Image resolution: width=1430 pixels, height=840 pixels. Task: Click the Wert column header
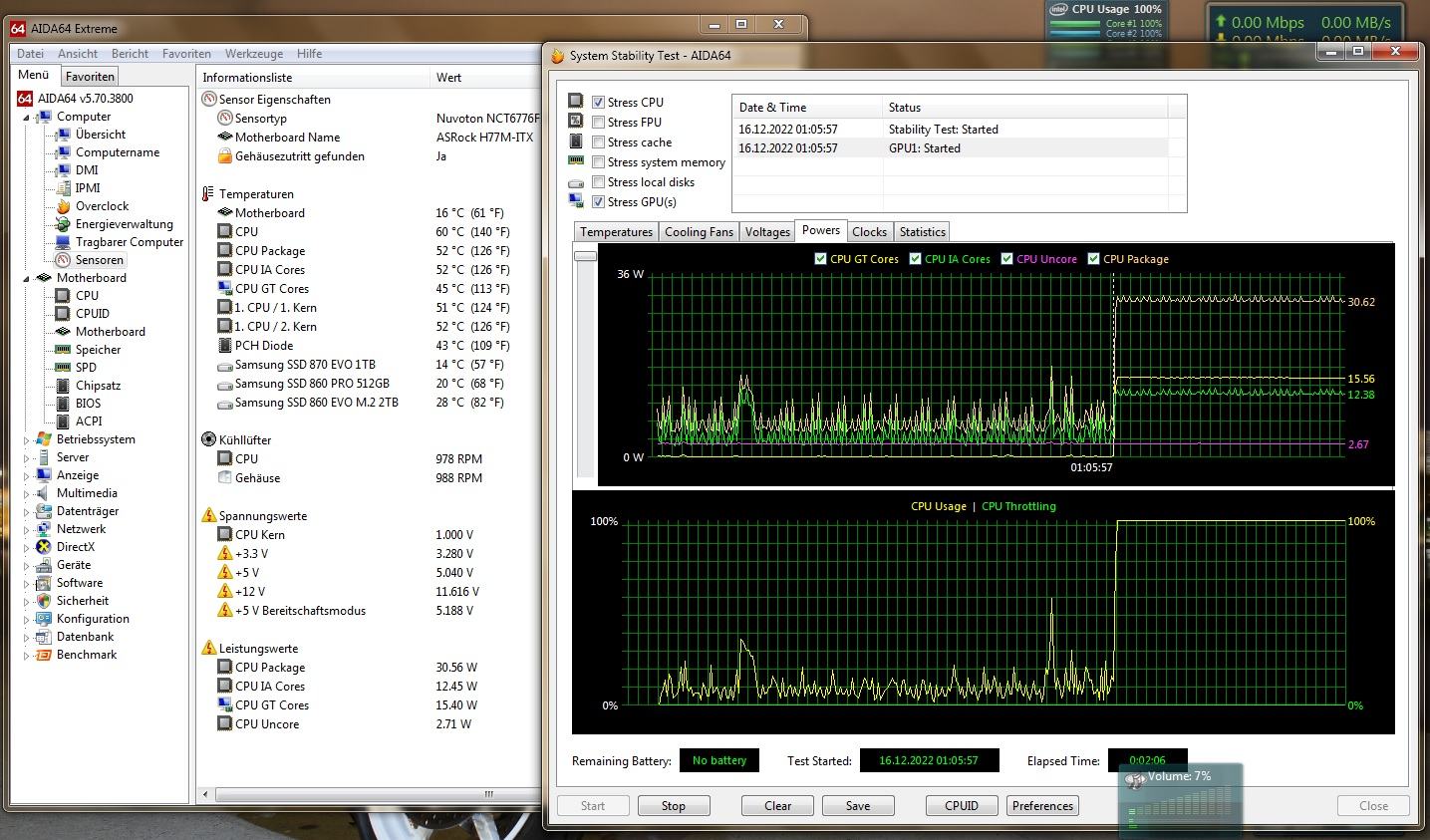click(486, 77)
